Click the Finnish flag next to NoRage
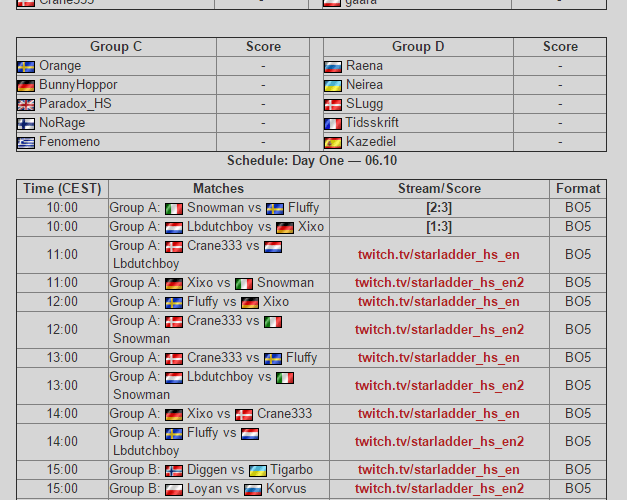The image size is (627, 500). [x=26, y=123]
